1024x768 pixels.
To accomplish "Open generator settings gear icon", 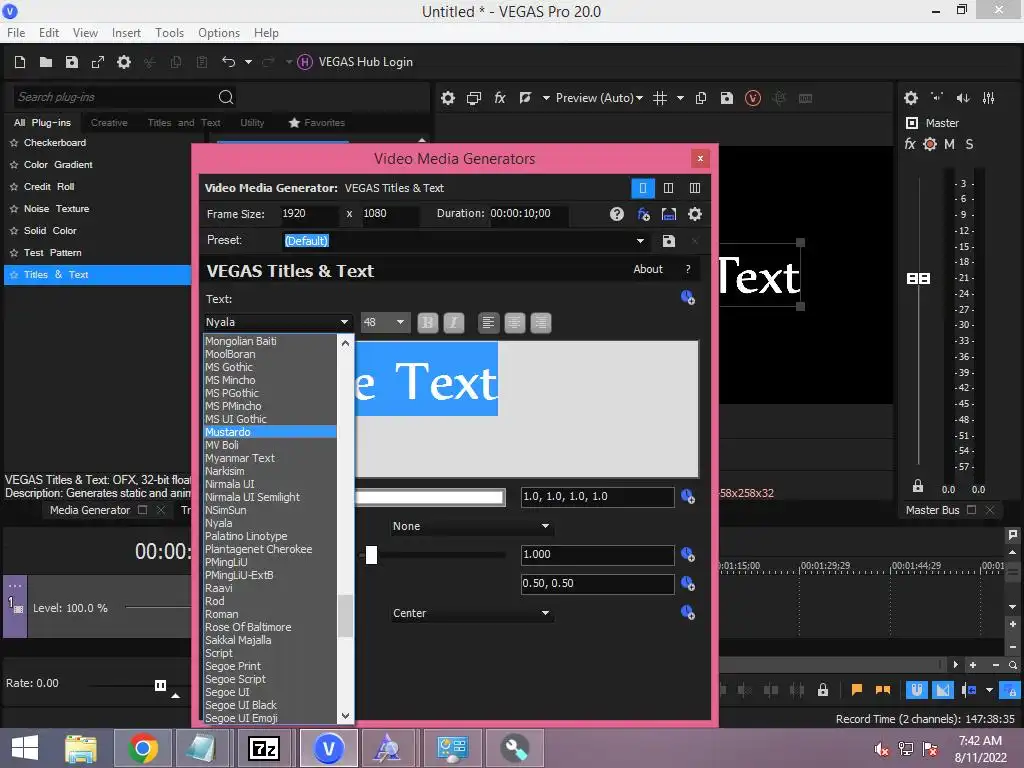I will tap(695, 214).
